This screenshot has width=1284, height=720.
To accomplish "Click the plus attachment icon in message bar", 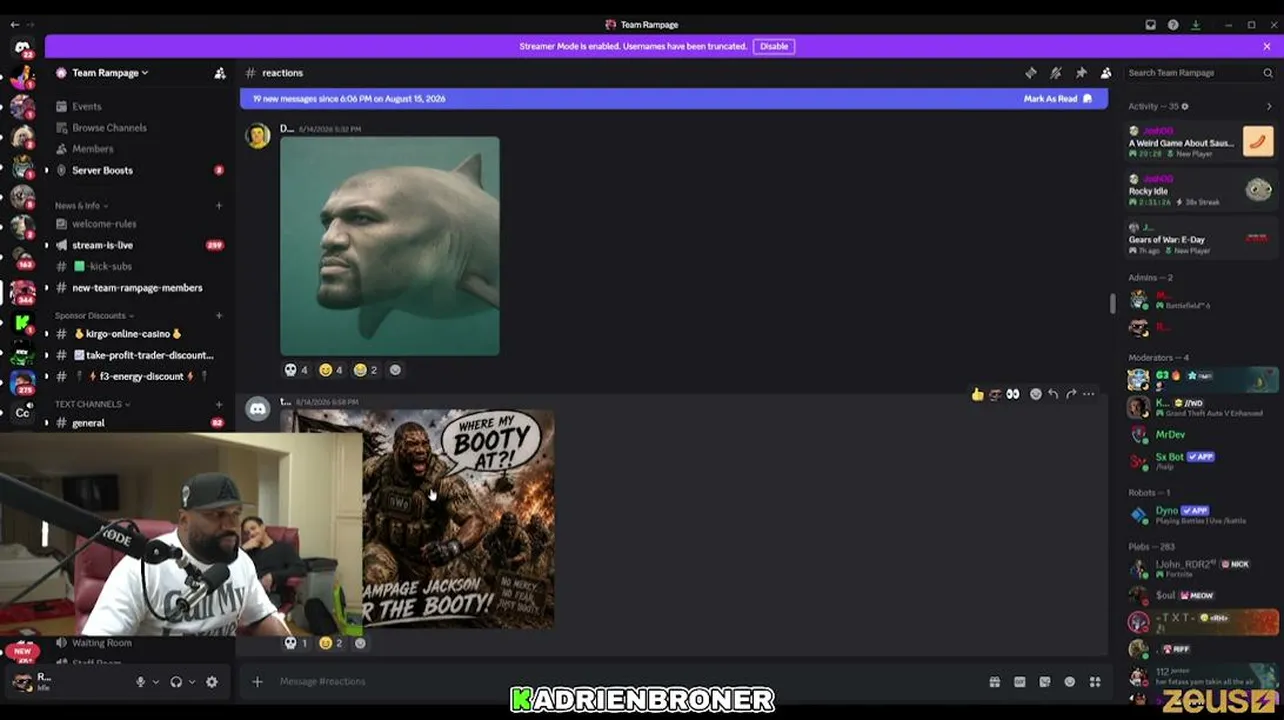I will (x=257, y=682).
